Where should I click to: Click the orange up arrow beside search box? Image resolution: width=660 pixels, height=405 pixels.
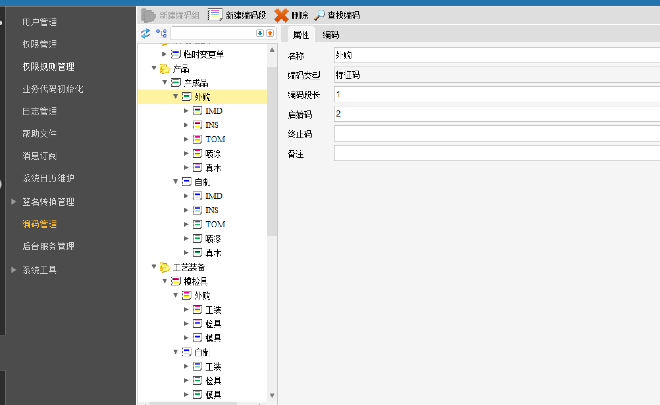[x=270, y=34]
